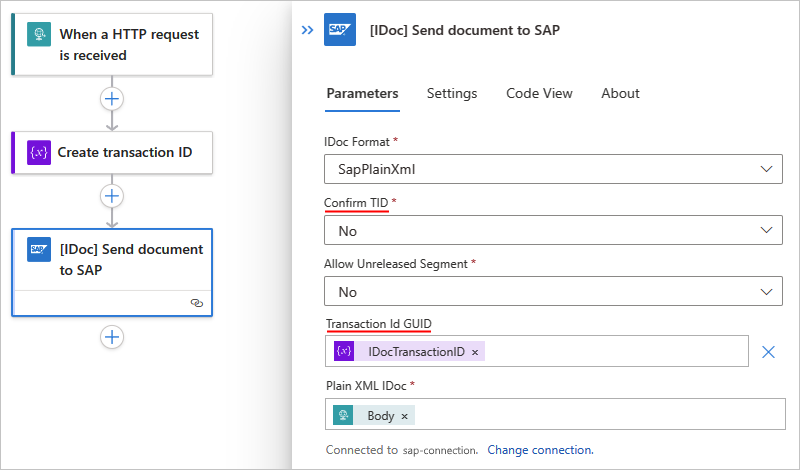Add step below Create transaction ID
Screen dimensions: 800x470
pyautogui.click(x=112, y=196)
